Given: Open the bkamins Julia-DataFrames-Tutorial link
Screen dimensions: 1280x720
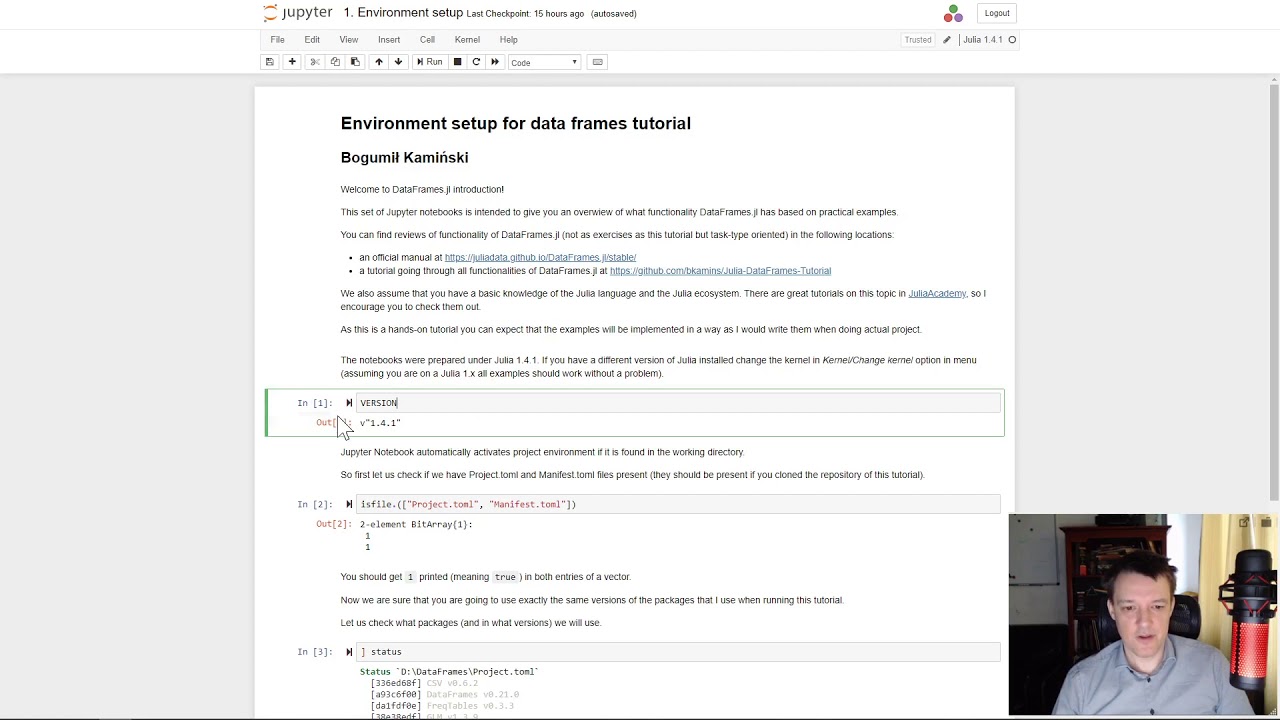Looking at the screenshot, I should coord(720,271).
